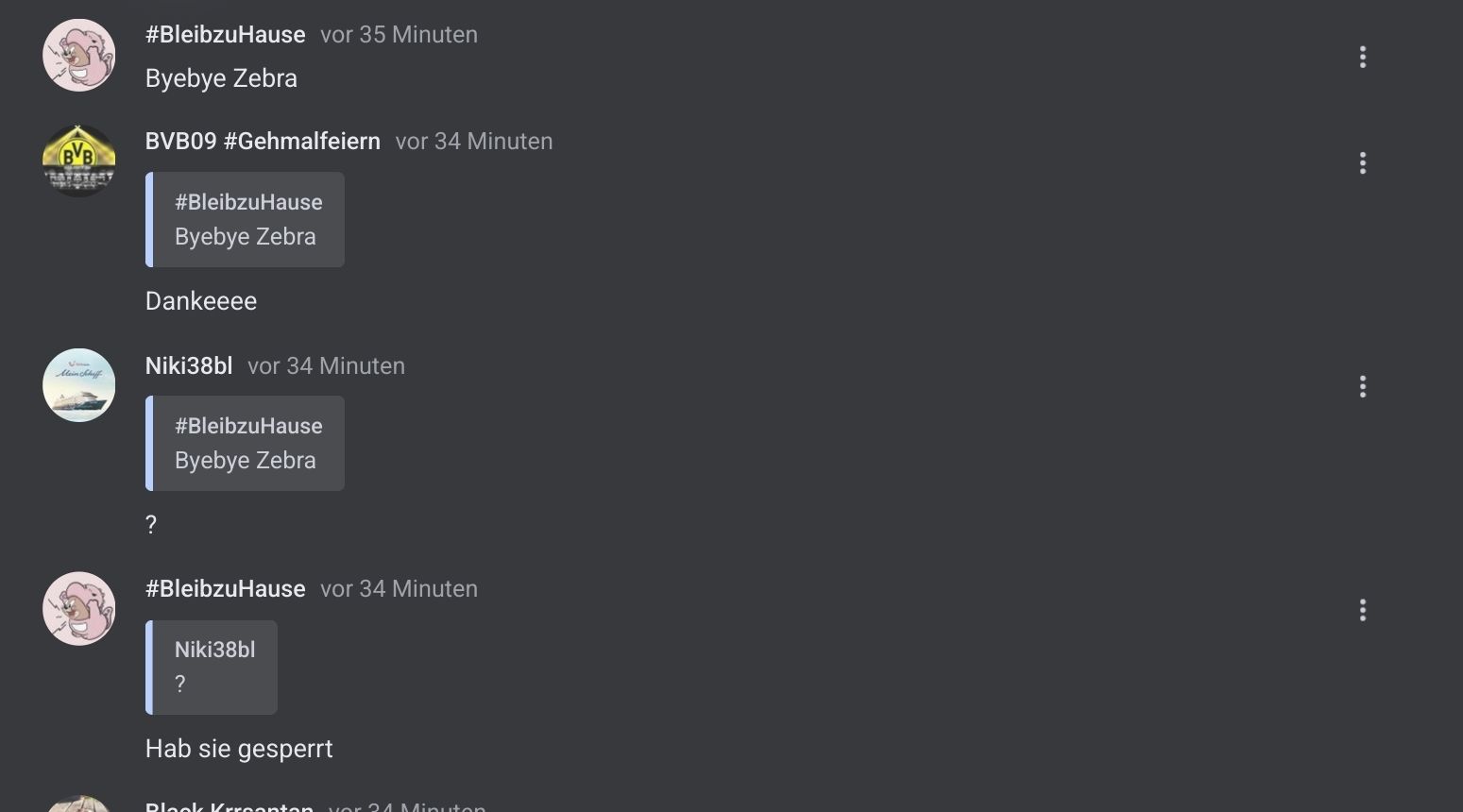Click the Hab sie gesperrt message text

(x=239, y=749)
